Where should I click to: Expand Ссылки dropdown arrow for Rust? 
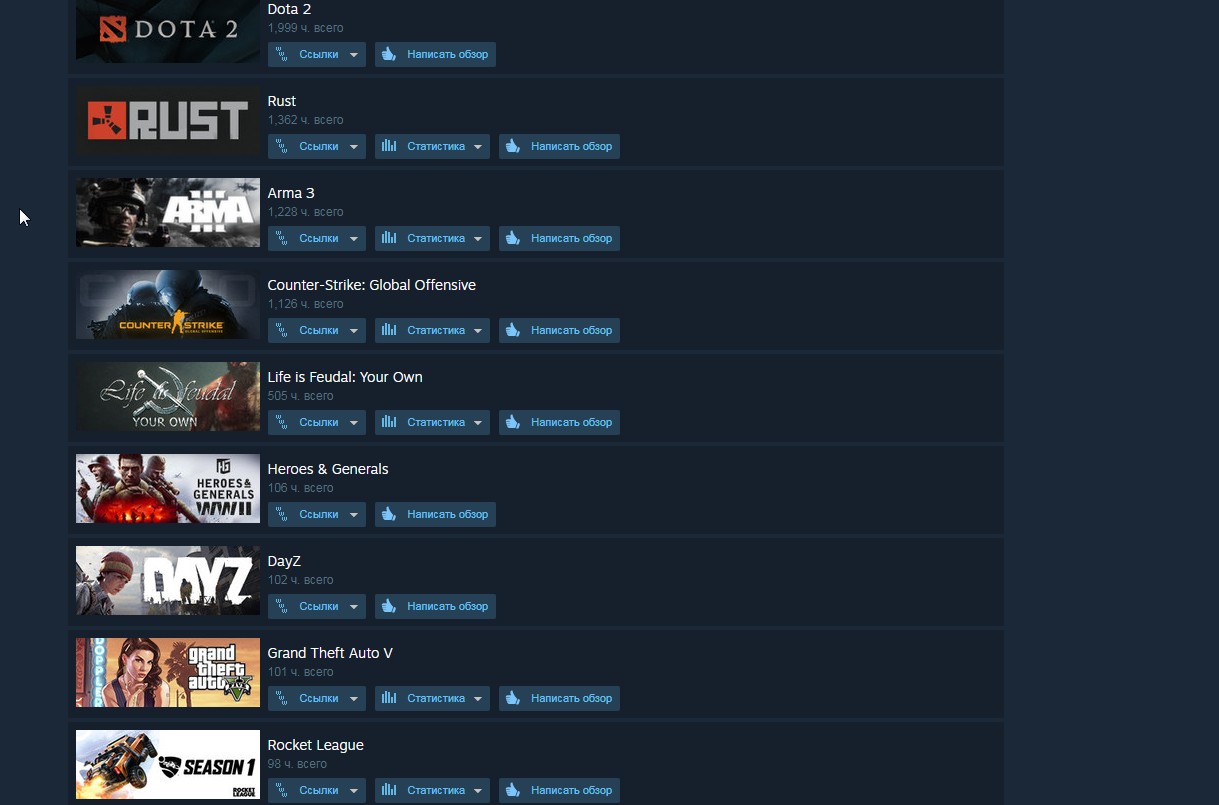click(354, 147)
